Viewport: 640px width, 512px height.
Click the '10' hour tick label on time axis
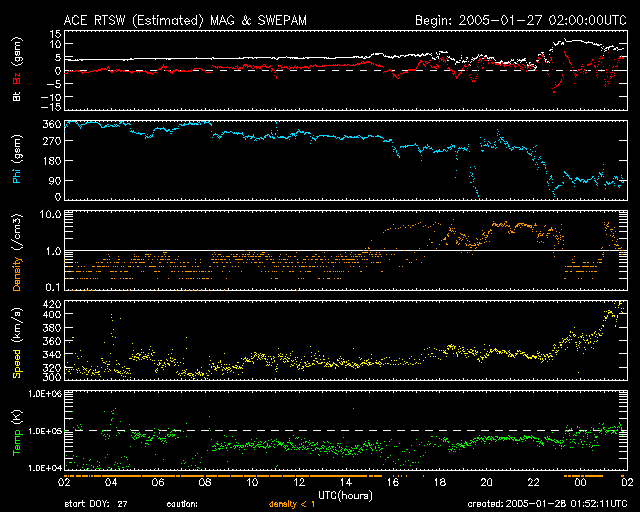coord(252,483)
